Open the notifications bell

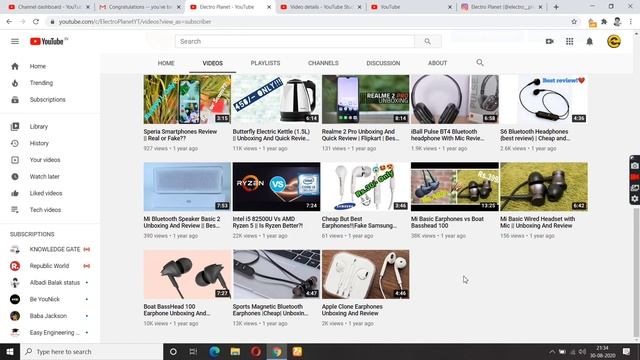(x=589, y=41)
